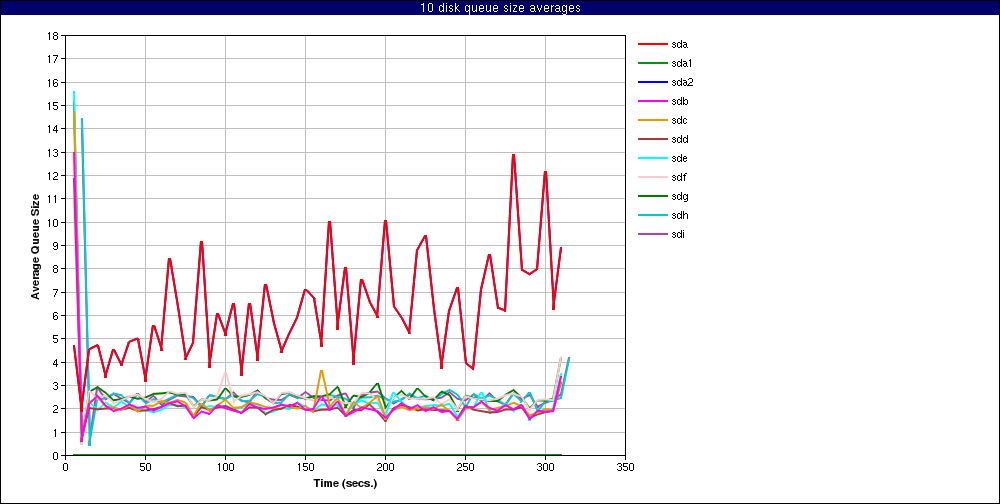Click the brown sdd legend line swatch
Screen dimensions: 1000x504
pos(651,139)
